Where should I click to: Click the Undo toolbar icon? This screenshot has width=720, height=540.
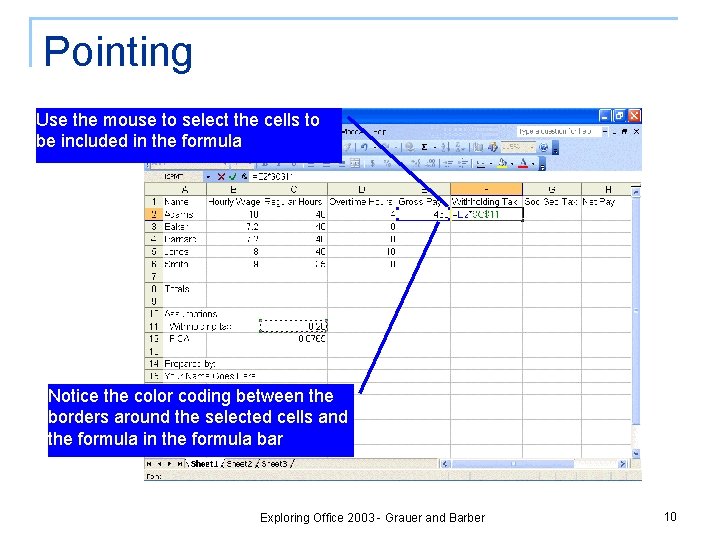coord(364,147)
